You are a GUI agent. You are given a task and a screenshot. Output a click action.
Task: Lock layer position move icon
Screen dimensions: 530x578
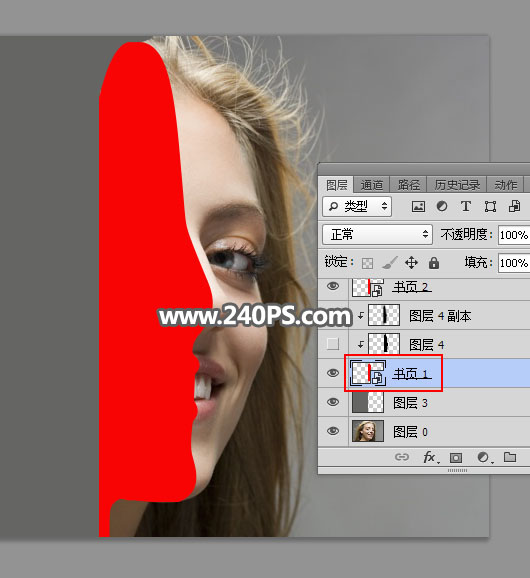click(411, 263)
